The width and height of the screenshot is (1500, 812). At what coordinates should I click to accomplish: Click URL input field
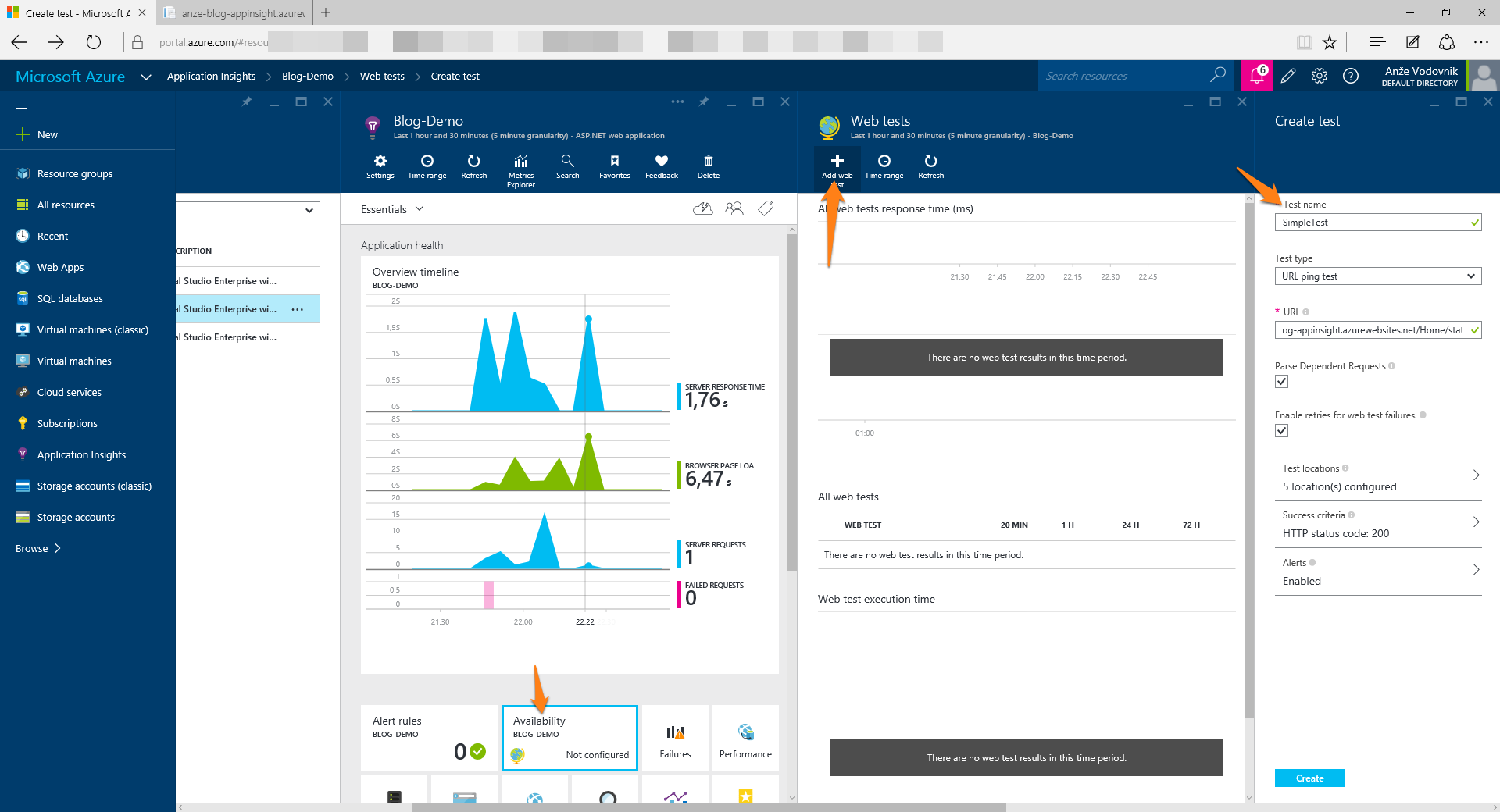tap(1377, 330)
